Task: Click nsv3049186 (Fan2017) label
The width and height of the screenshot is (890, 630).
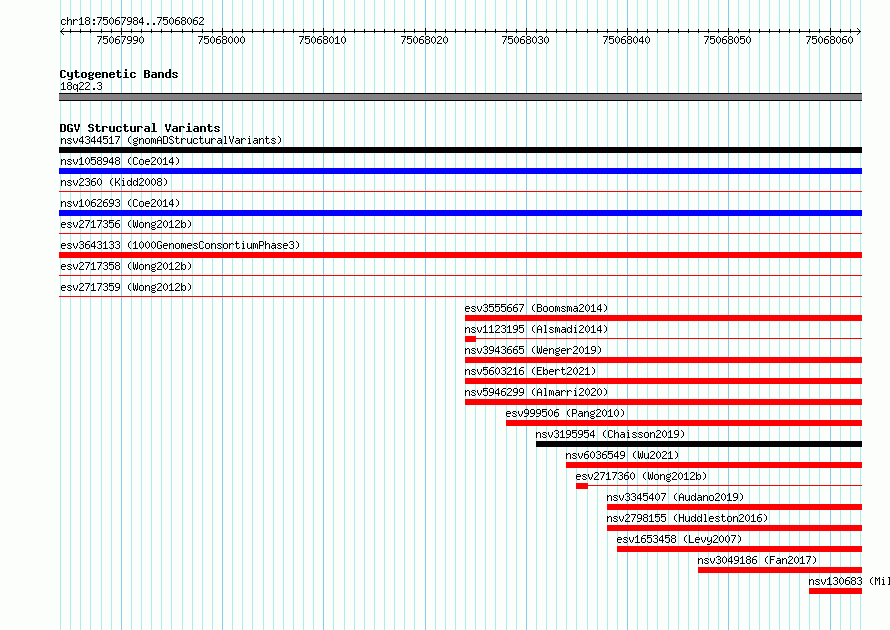Action: tap(757, 560)
